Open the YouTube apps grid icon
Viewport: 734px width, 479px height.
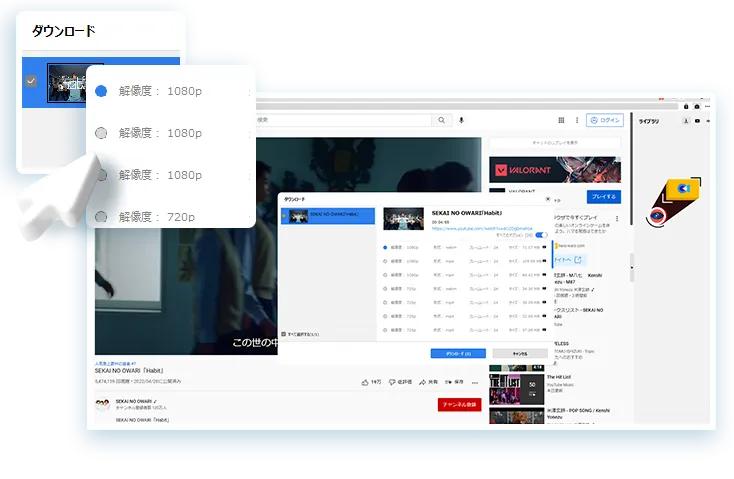561,120
